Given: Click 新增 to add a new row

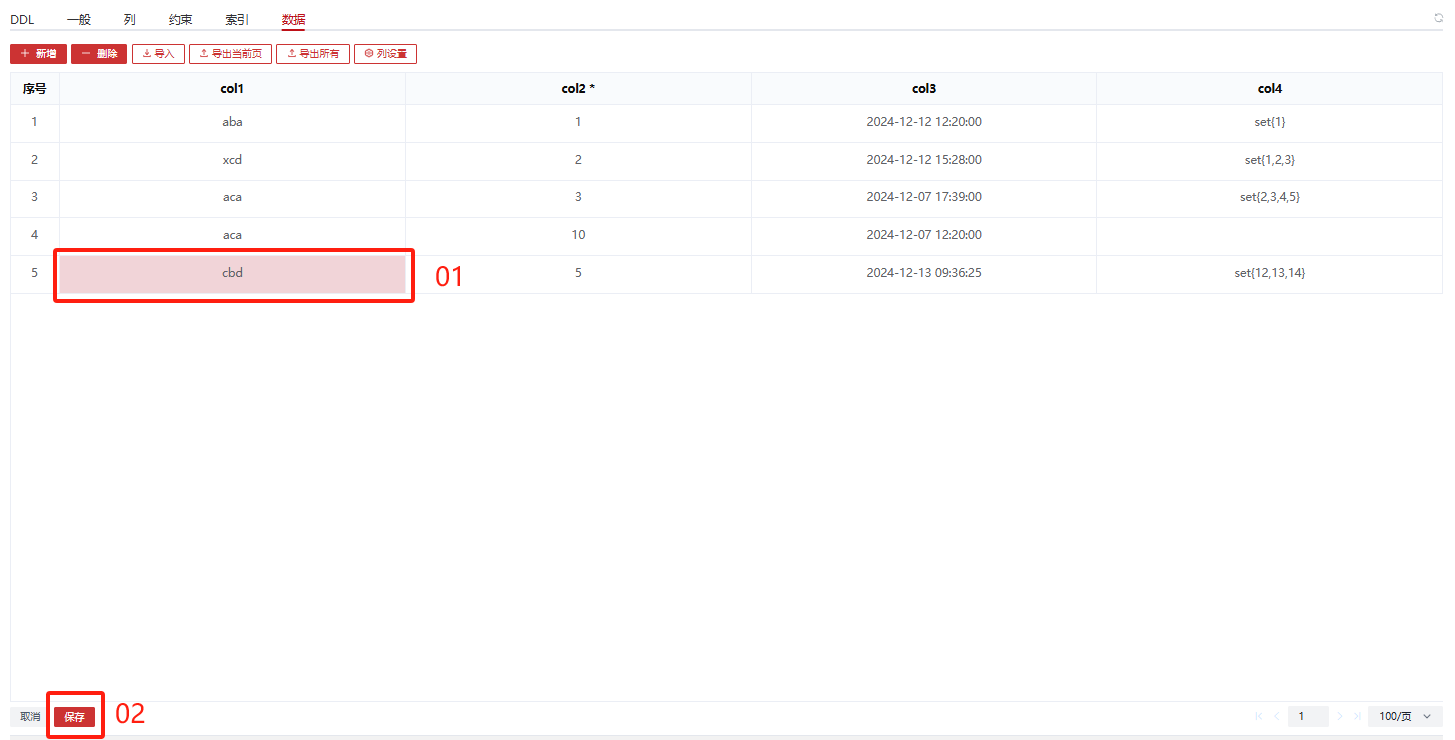Looking at the screenshot, I should pos(38,54).
